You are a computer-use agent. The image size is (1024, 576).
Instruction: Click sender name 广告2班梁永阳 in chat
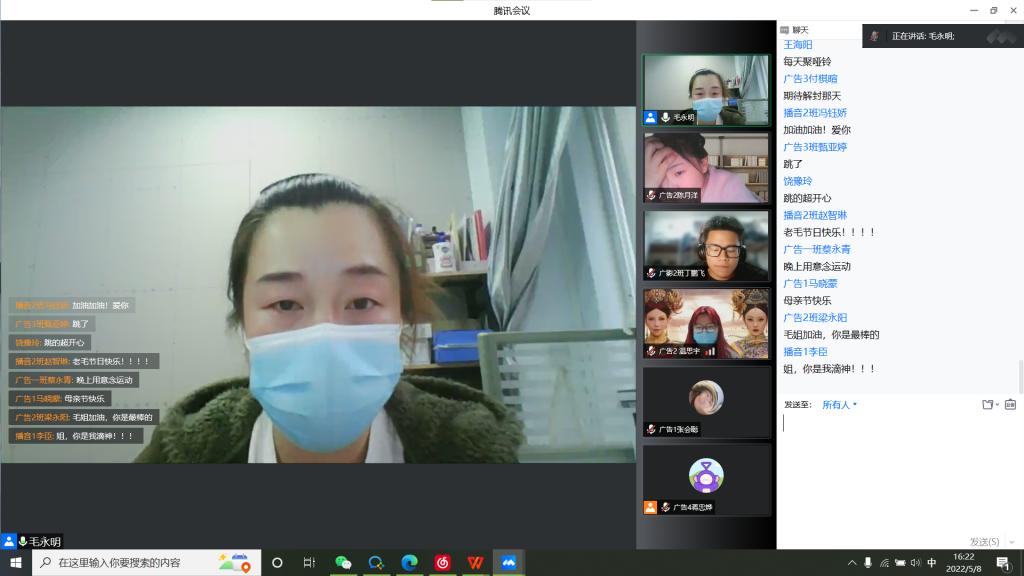815,317
